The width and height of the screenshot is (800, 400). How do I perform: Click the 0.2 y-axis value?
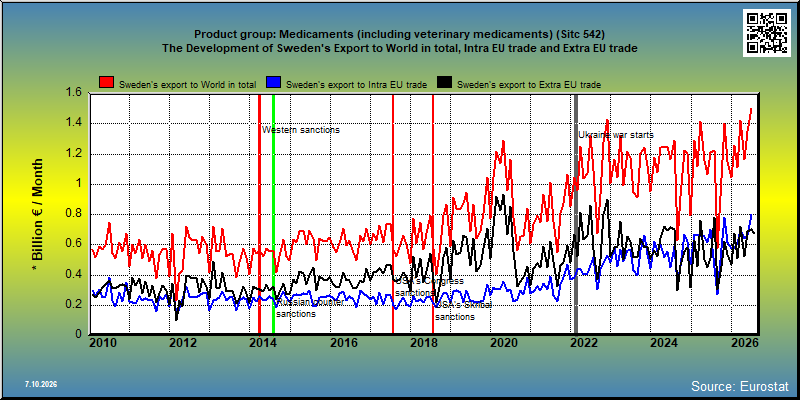pyautogui.click(x=74, y=305)
